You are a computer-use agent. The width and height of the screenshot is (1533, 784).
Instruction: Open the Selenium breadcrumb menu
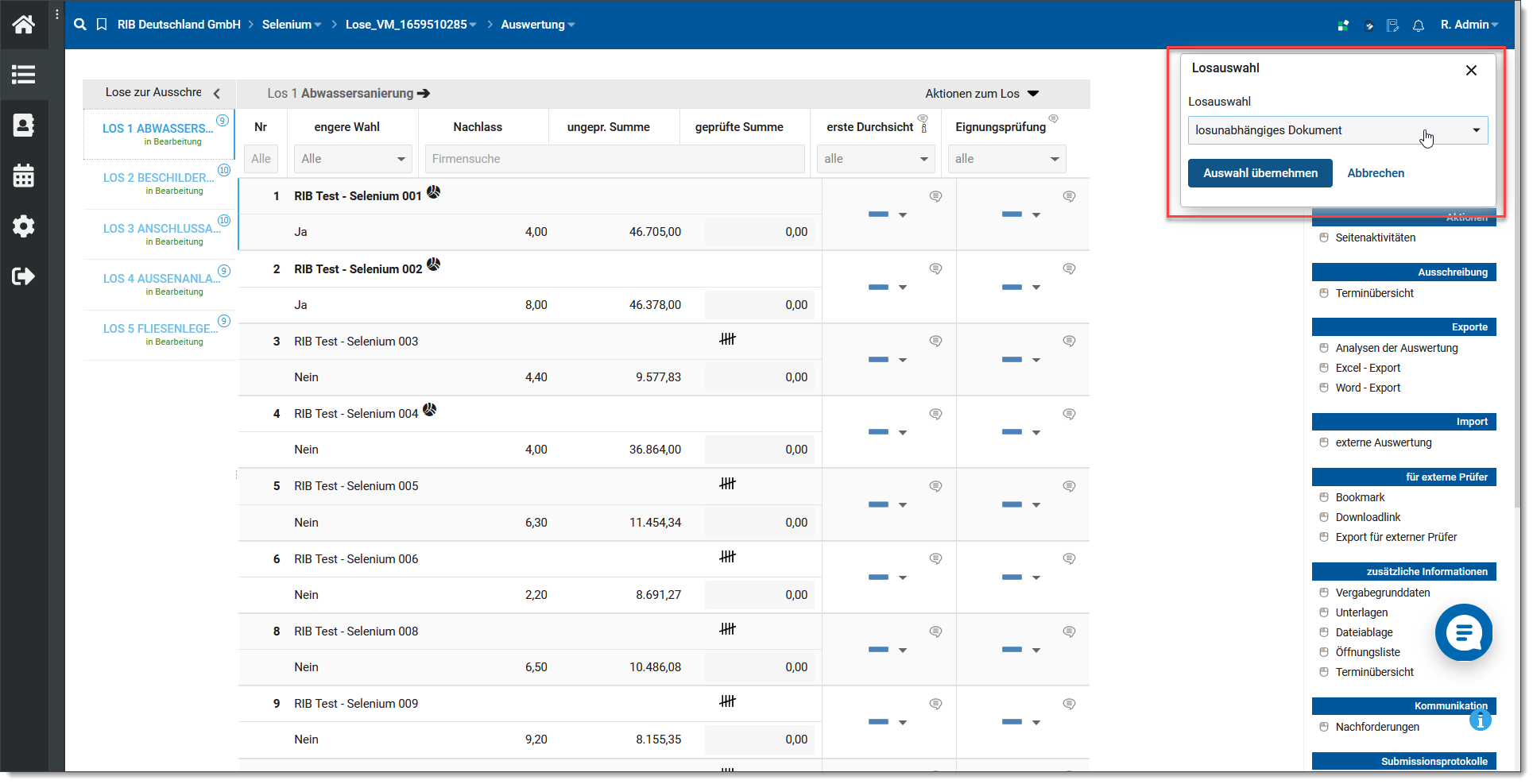coord(292,25)
